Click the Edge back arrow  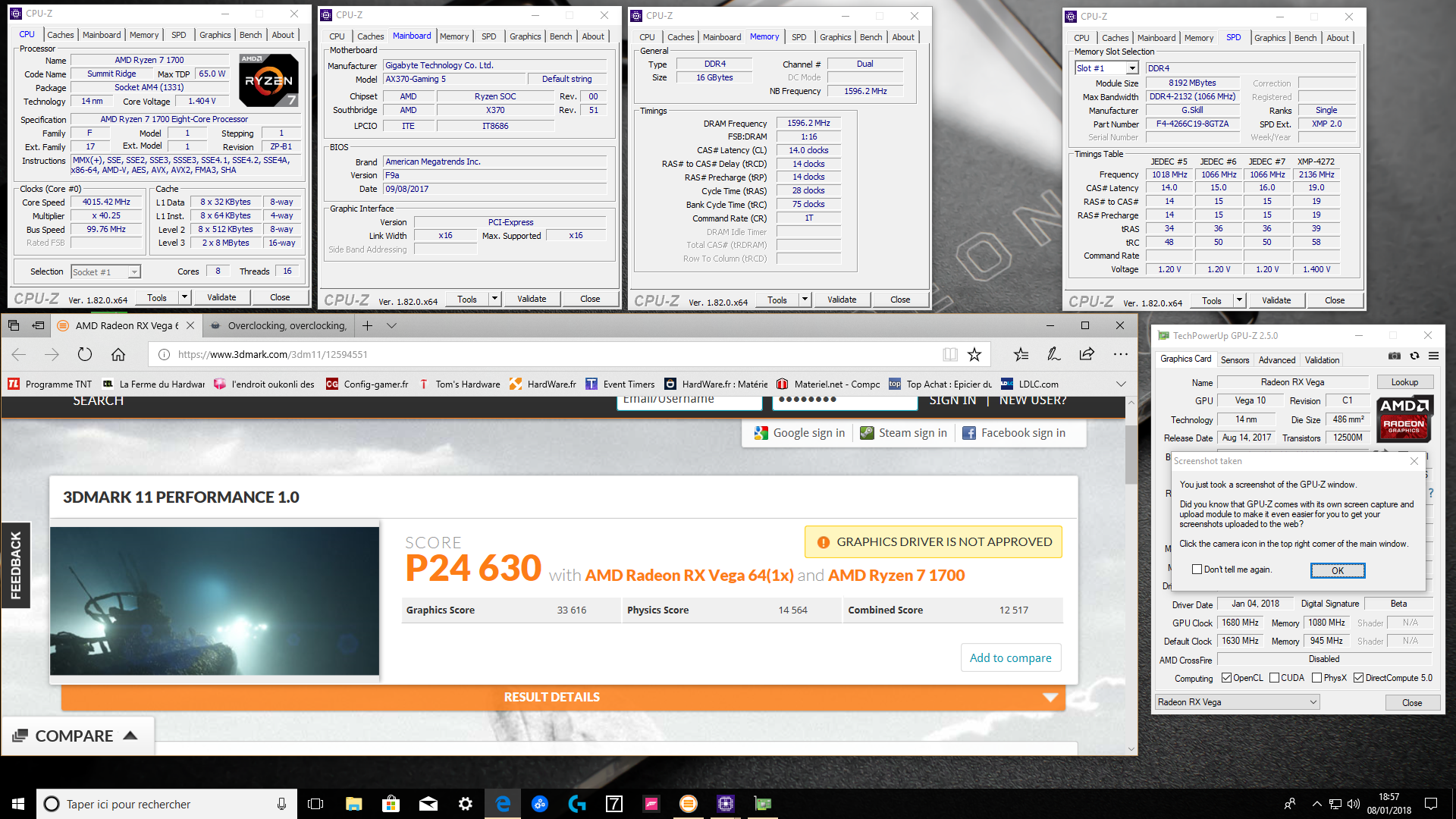click(19, 354)
